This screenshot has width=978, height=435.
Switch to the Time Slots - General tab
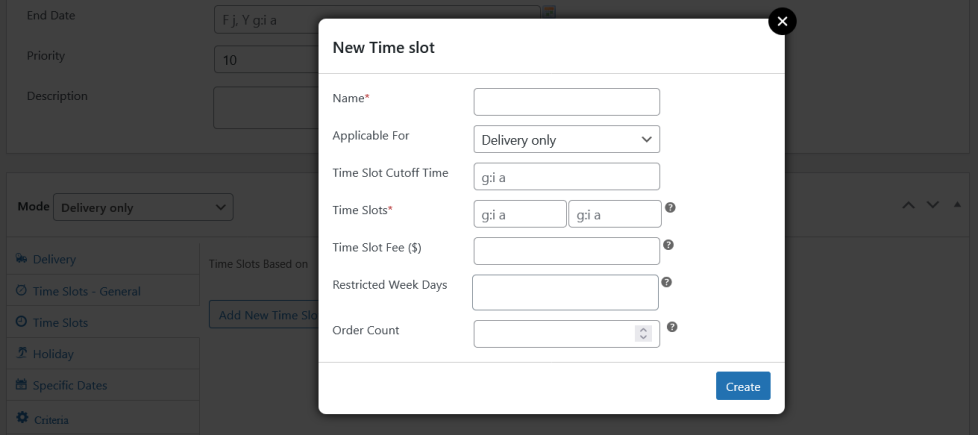pos(87,291)
